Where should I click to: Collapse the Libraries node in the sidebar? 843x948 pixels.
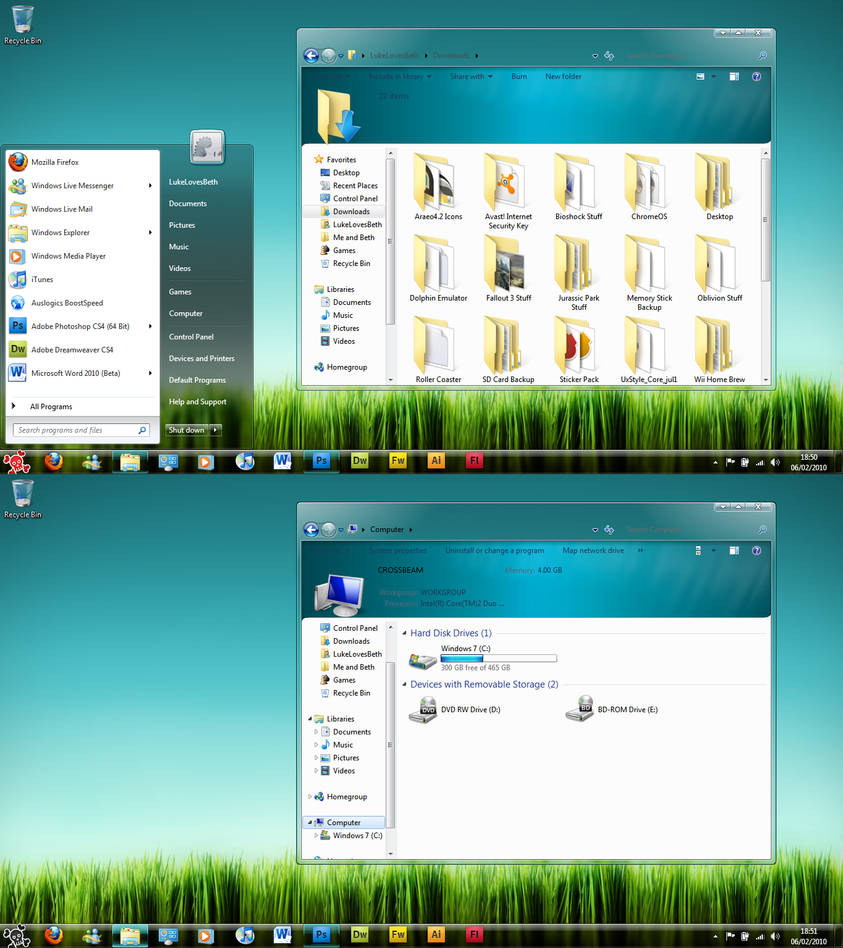pos(312,288)
